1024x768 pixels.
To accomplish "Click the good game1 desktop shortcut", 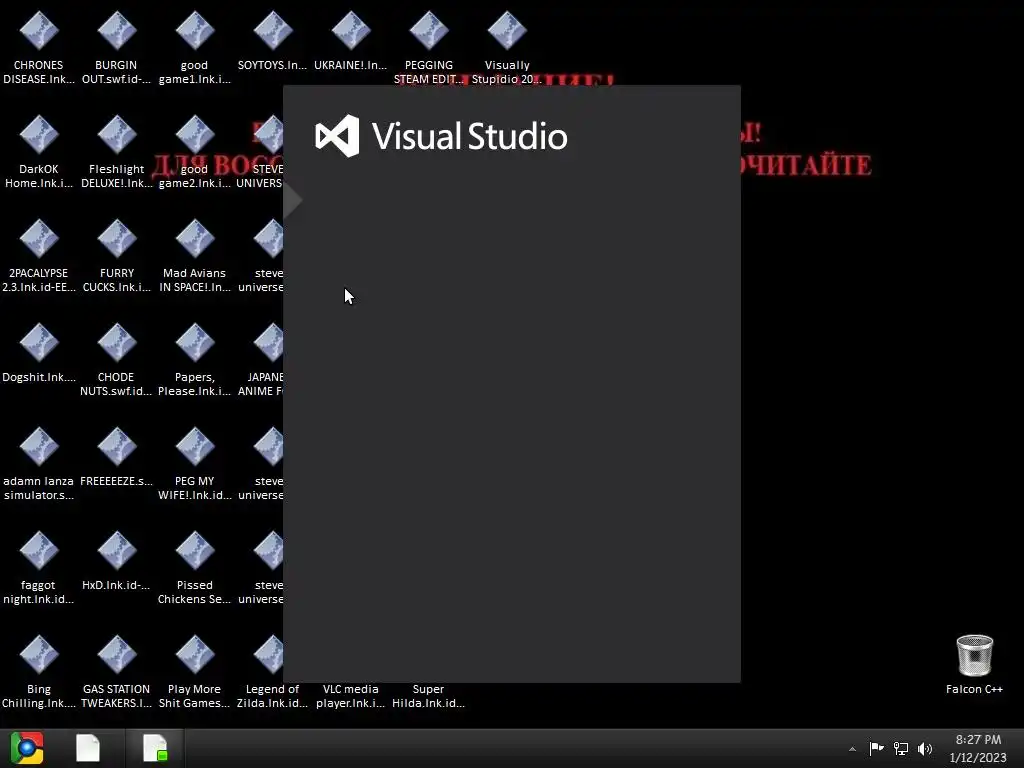I will (195, 48).
